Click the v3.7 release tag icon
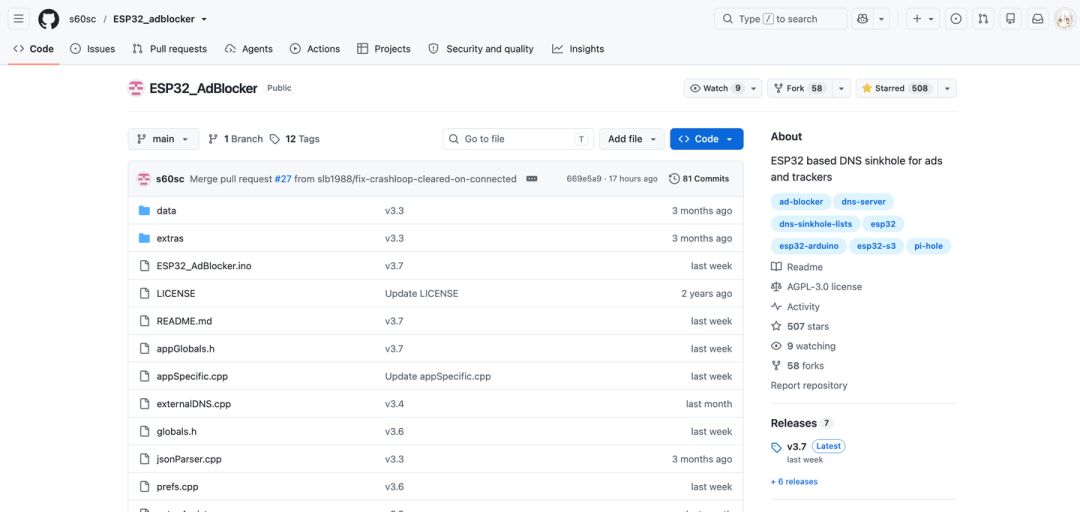The image size is (1080, 512). tap(776, 447)
